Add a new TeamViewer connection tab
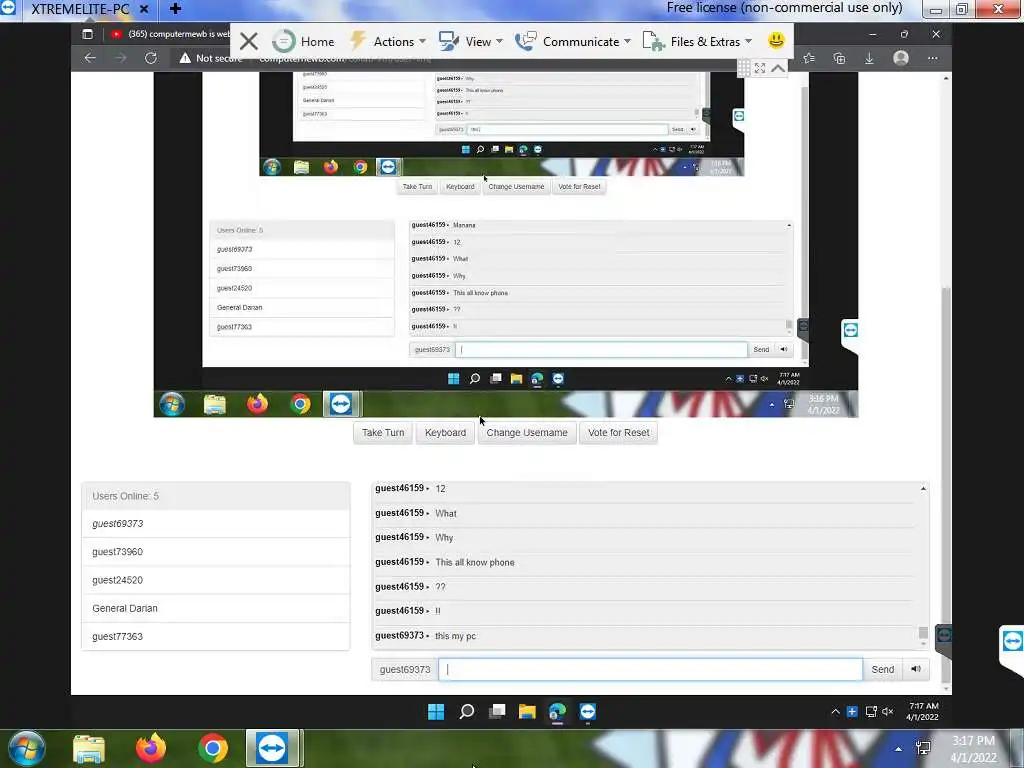The image size is (1024, 768). tap(175, 9)
